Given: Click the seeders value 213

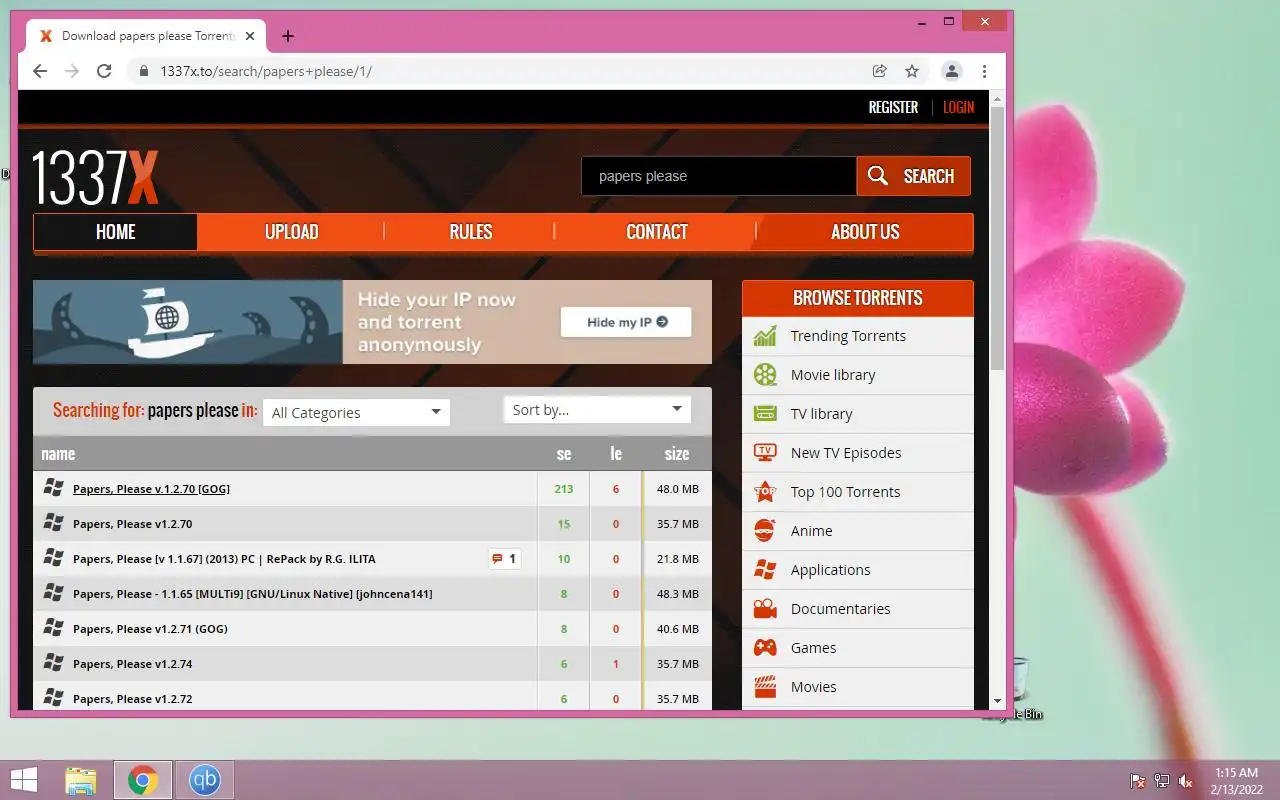Looking at the screenshot, I should [x=563, y=489].
